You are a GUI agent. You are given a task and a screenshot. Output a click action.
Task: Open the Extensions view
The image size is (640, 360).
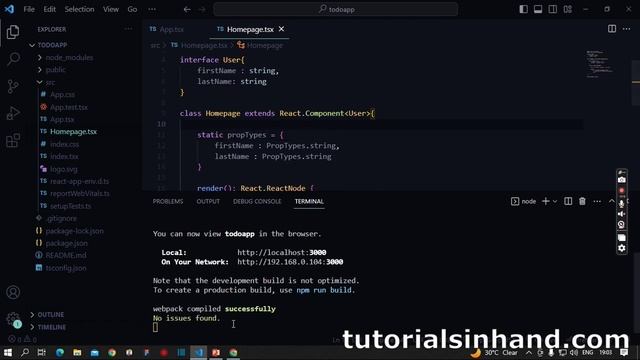(13, 140)
